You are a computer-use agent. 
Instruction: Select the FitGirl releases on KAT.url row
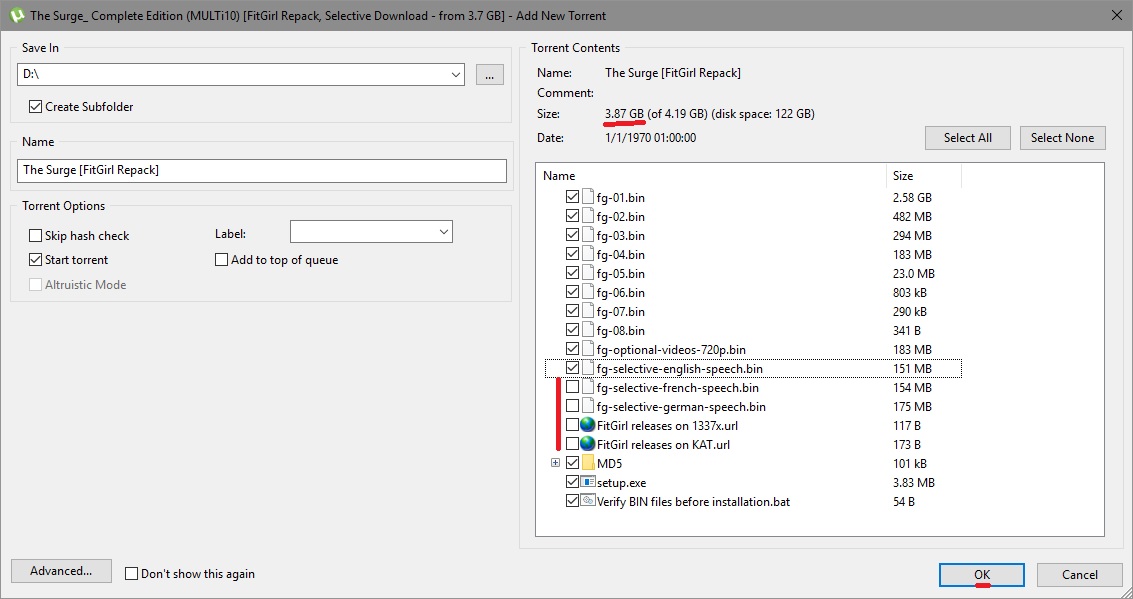pos(751,444)
